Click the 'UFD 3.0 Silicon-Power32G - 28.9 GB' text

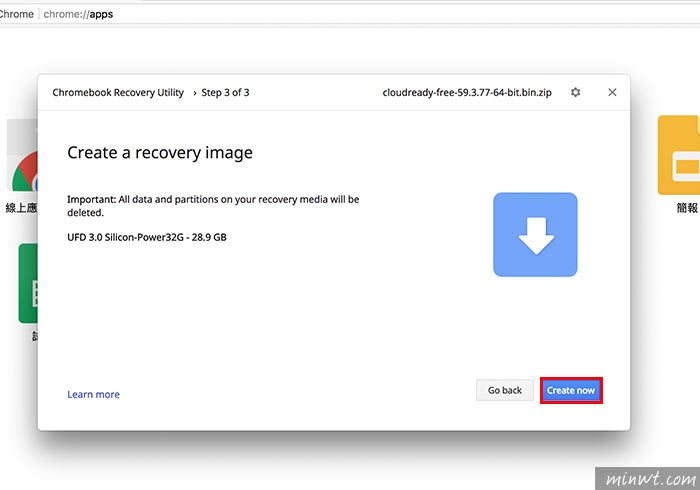pos(147,237)
